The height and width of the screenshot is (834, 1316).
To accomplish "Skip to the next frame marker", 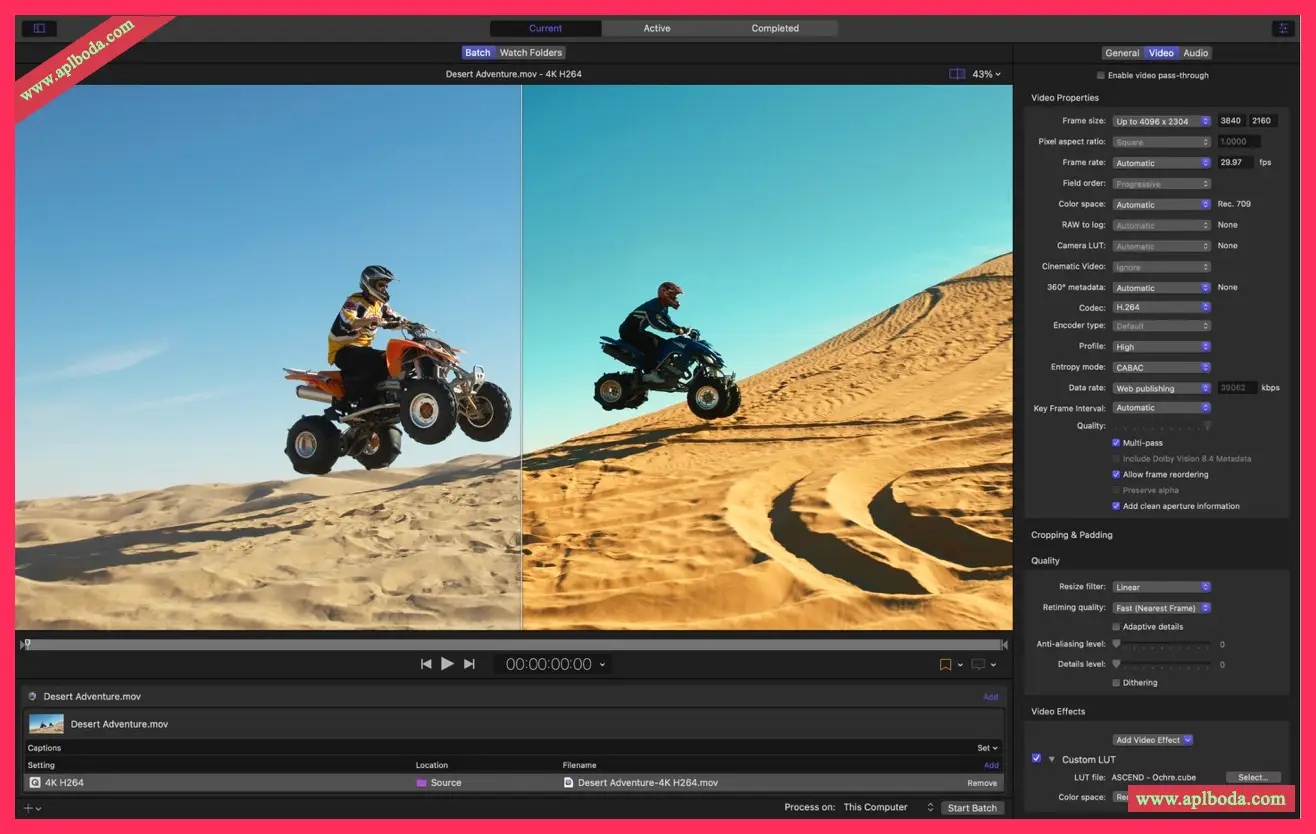I will (x=469, y=664).
